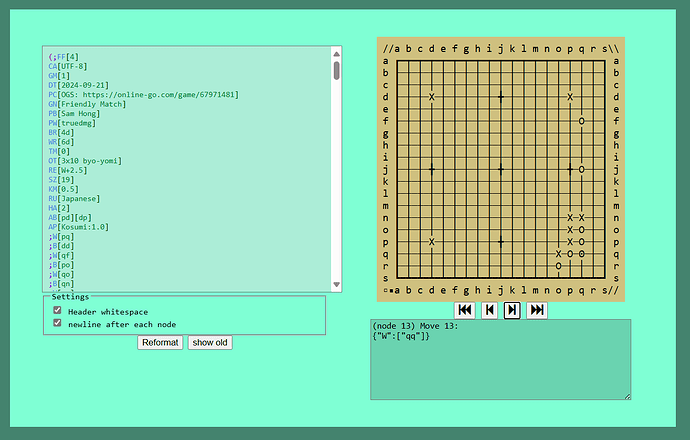Click the AB[pd][dp] line

click(70, 218)
